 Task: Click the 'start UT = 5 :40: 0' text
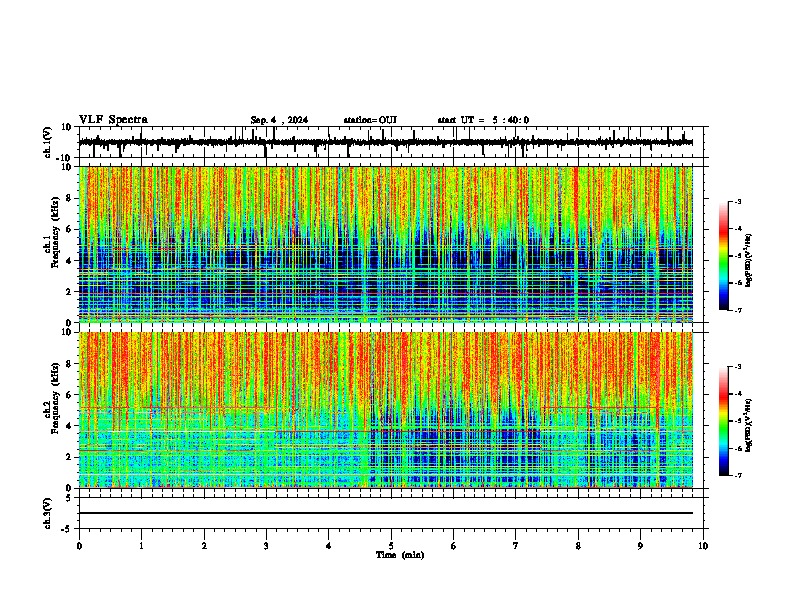tap(483, 120)
